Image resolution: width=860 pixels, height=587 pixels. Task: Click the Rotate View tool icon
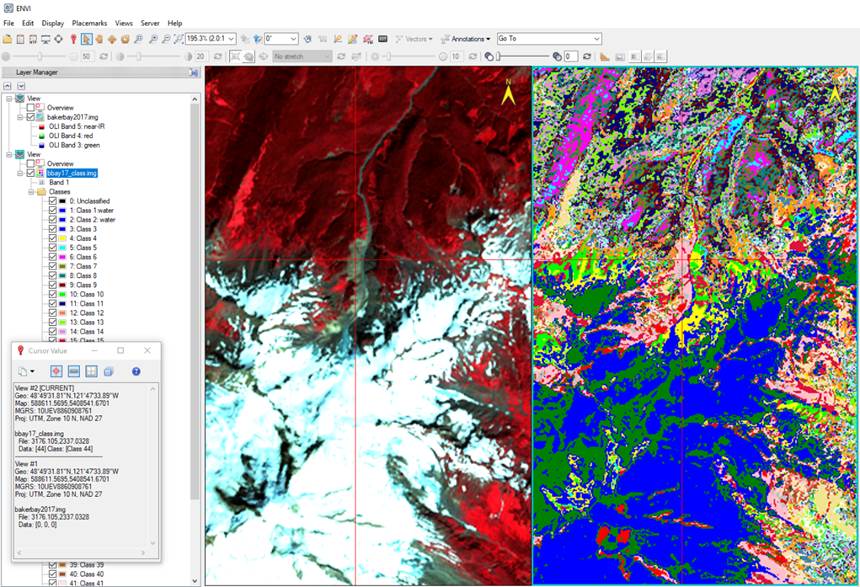[126, 39]
